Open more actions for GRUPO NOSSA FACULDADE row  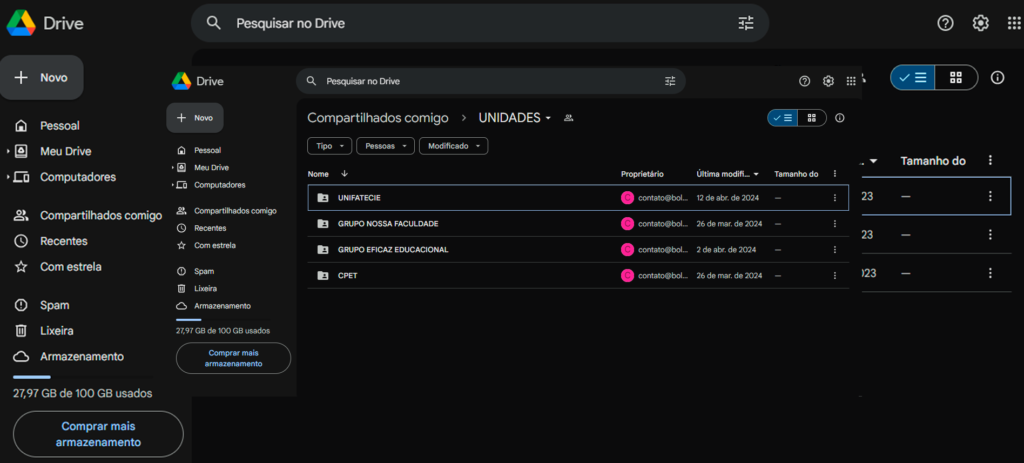835,223
